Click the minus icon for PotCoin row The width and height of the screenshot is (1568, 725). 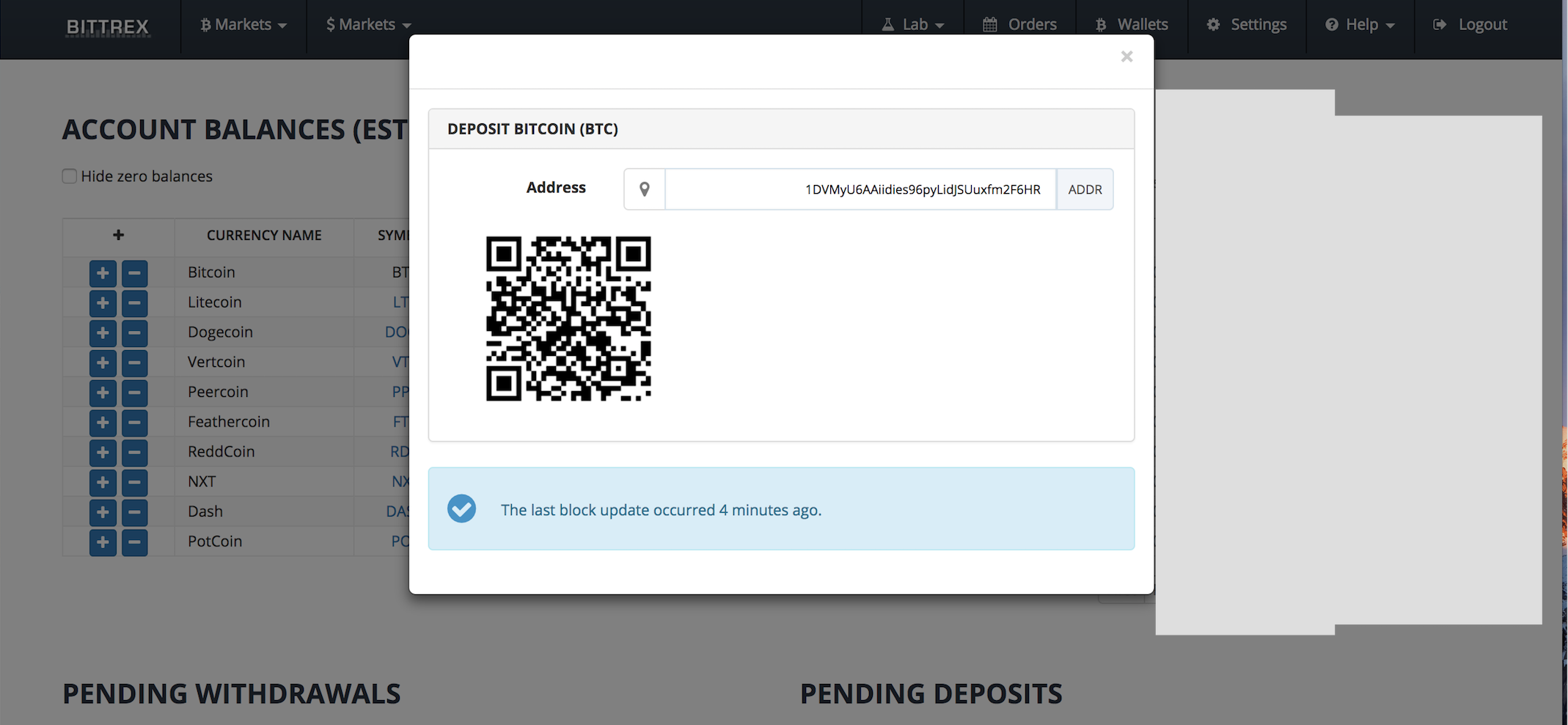click(x=134, y=542)
